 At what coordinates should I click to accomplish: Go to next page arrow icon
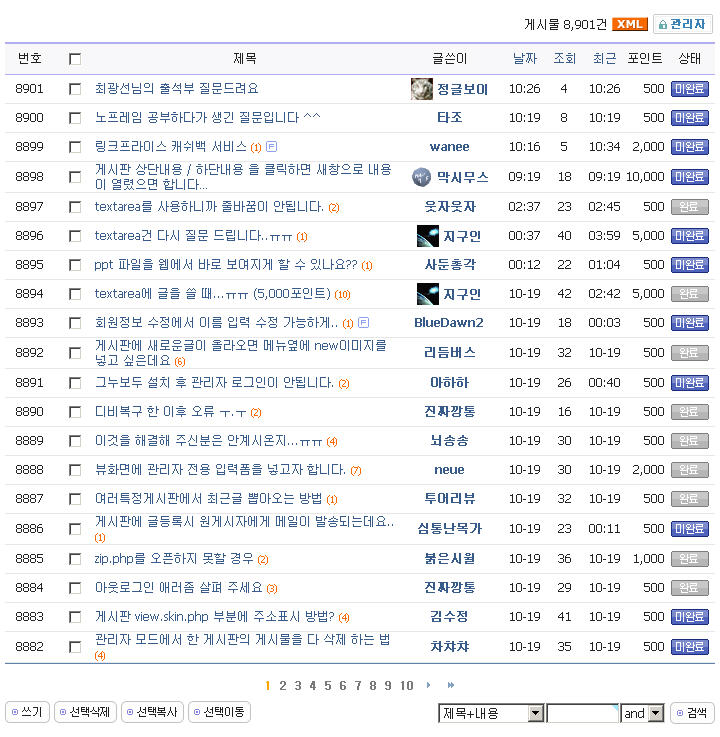click(429, 685)
